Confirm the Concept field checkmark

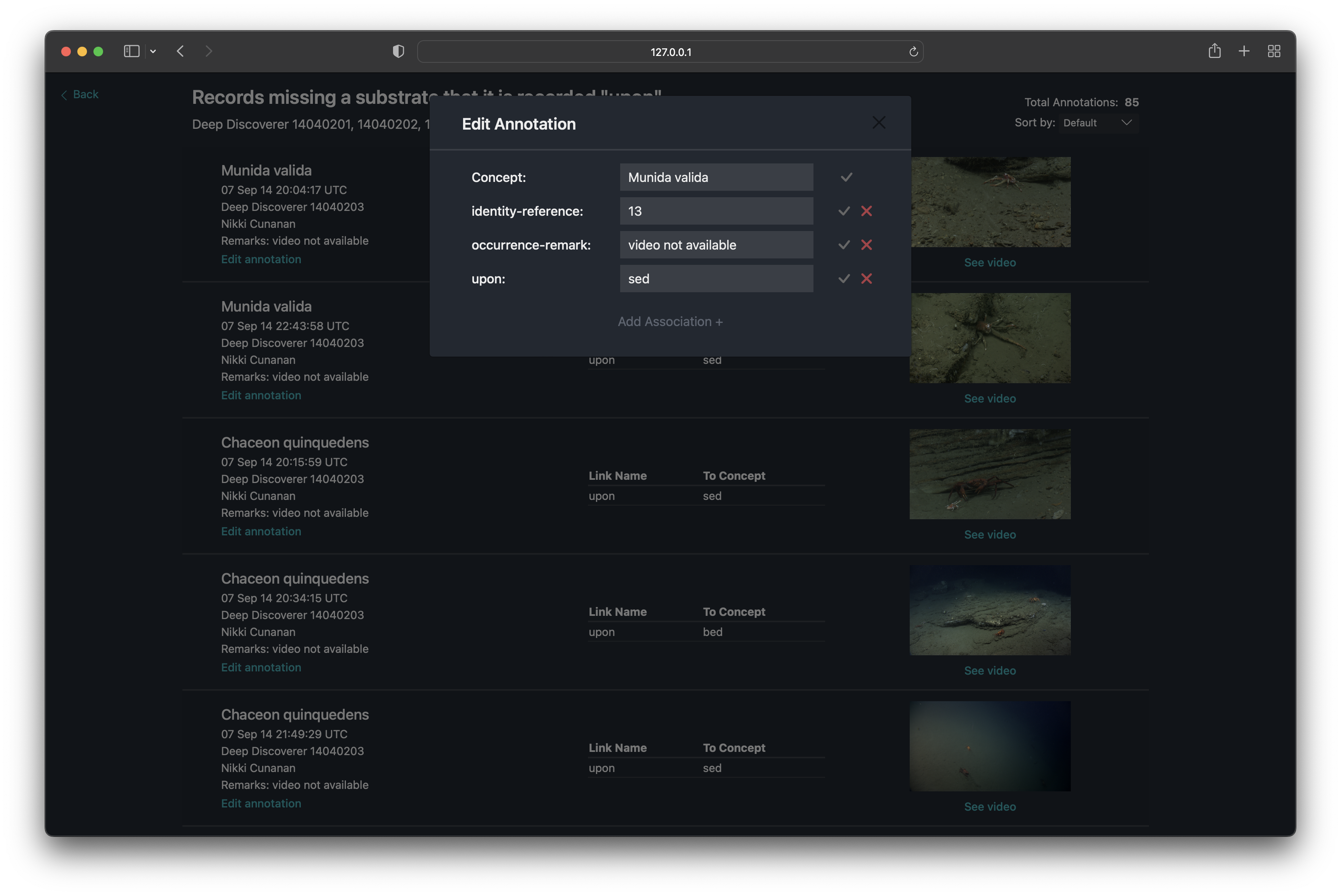pyautogui.click(x=846, y=177)
